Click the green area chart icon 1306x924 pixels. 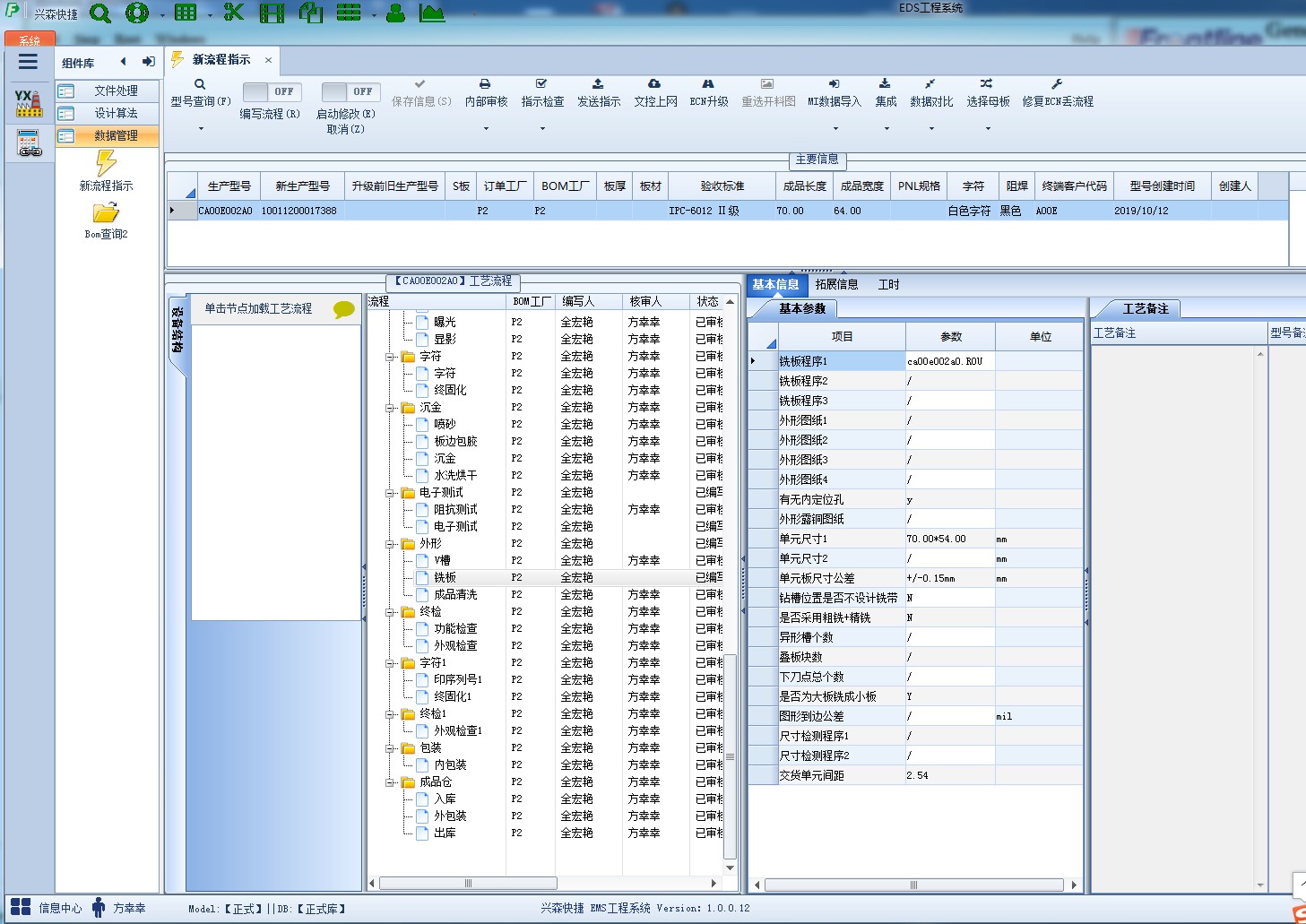[432, 13]
